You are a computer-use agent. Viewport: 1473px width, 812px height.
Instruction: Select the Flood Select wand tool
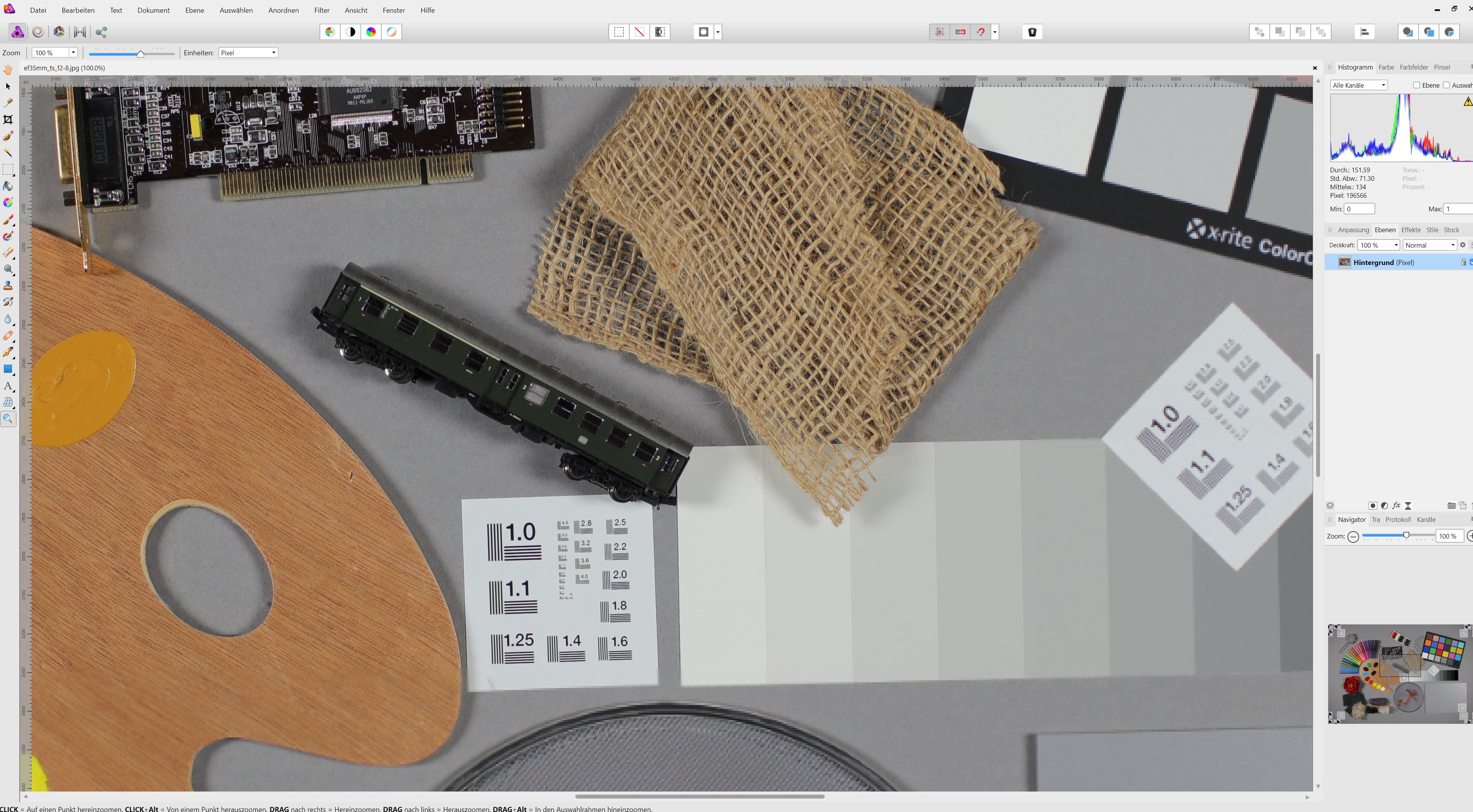(x=8, y=153)
